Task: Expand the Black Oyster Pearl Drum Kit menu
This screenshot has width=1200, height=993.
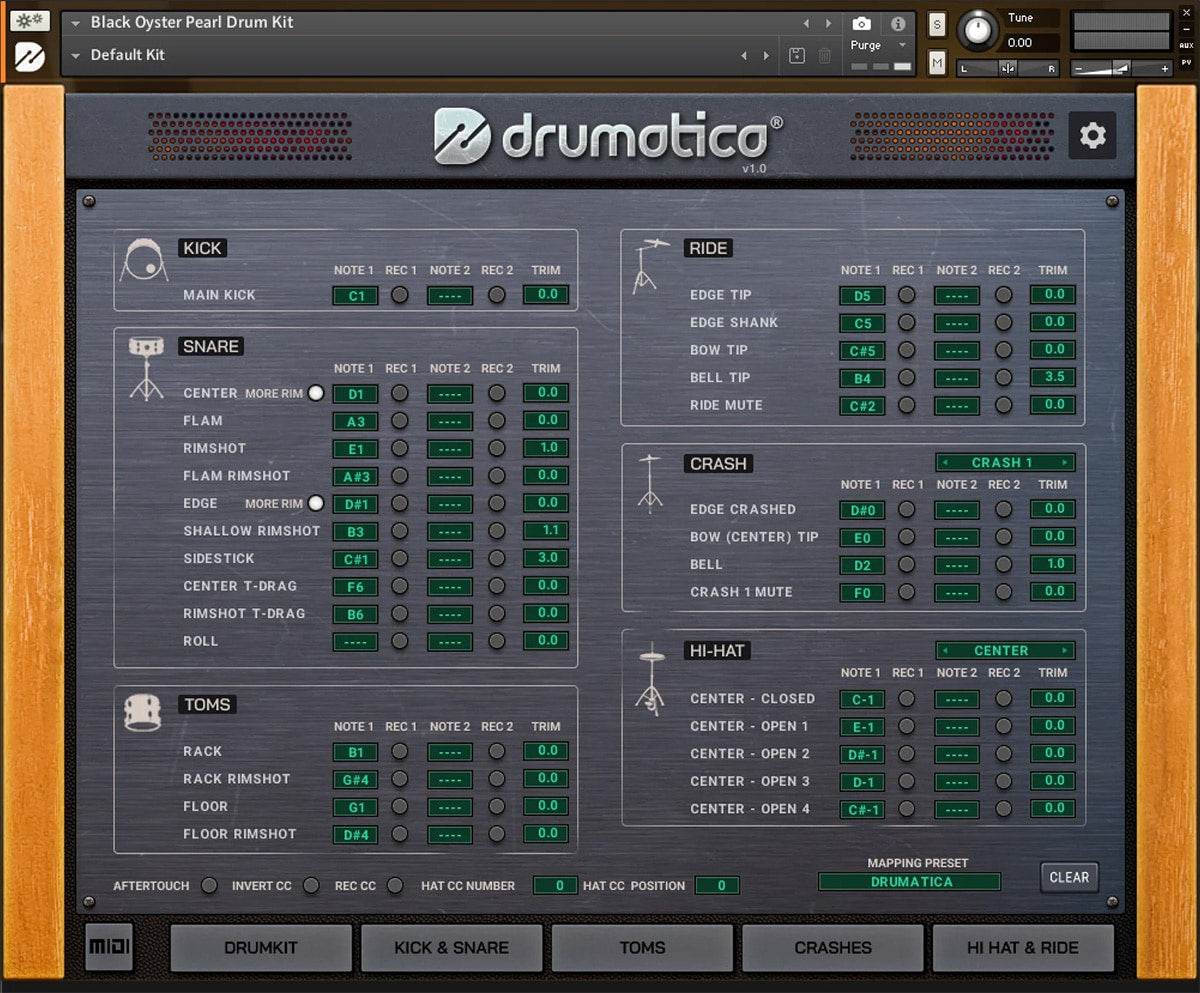Action: (74, 23)
